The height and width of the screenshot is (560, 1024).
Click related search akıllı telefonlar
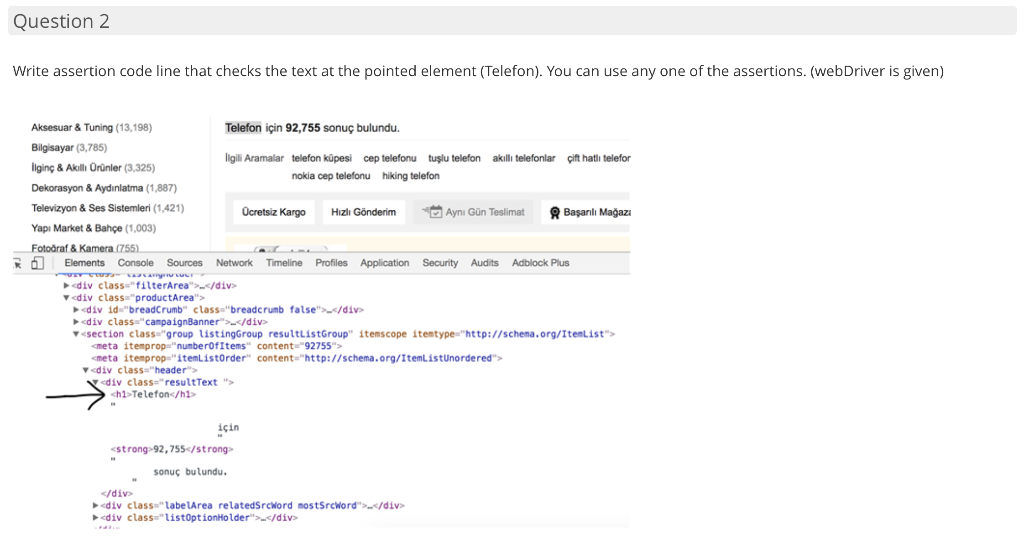524,159
